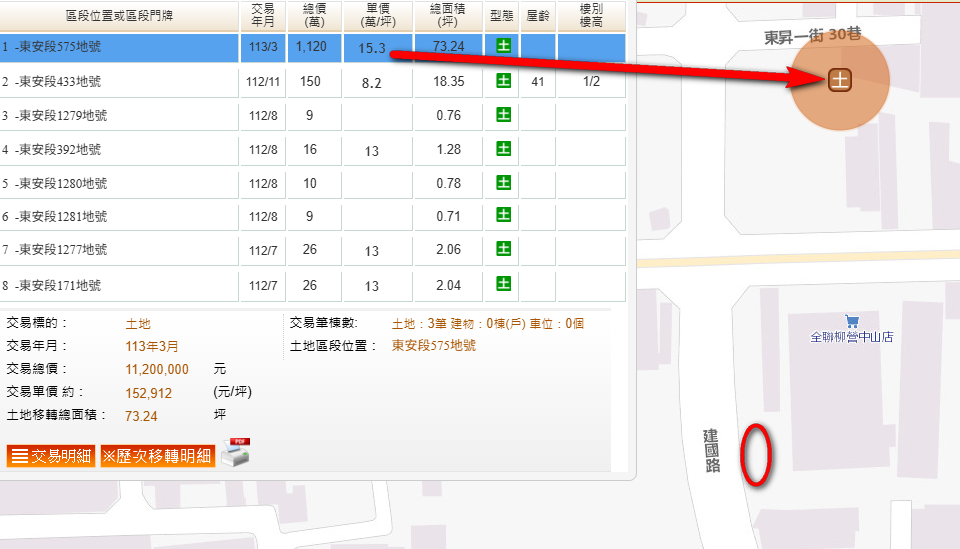Click the 東安段575地號 land location value
The width and height of the screenshot is (960, 549).
click(x=433, y=346)
